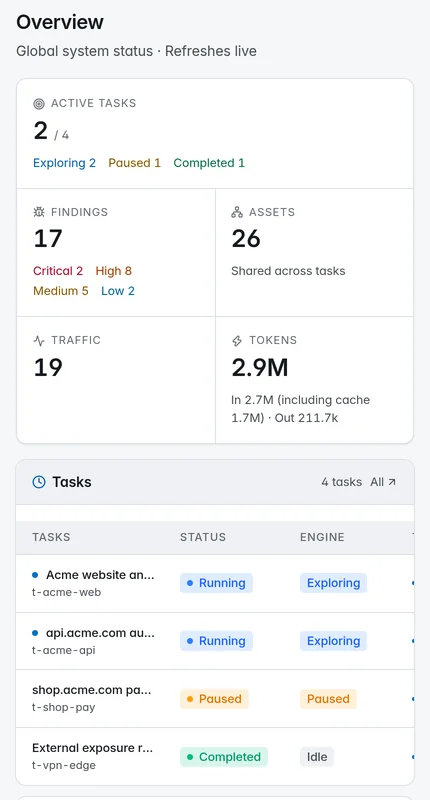The height and width of the screenshot is (800, 430).
Task: Click the Paused engine badge for t-shop-pay
Action: coord(328,699)
